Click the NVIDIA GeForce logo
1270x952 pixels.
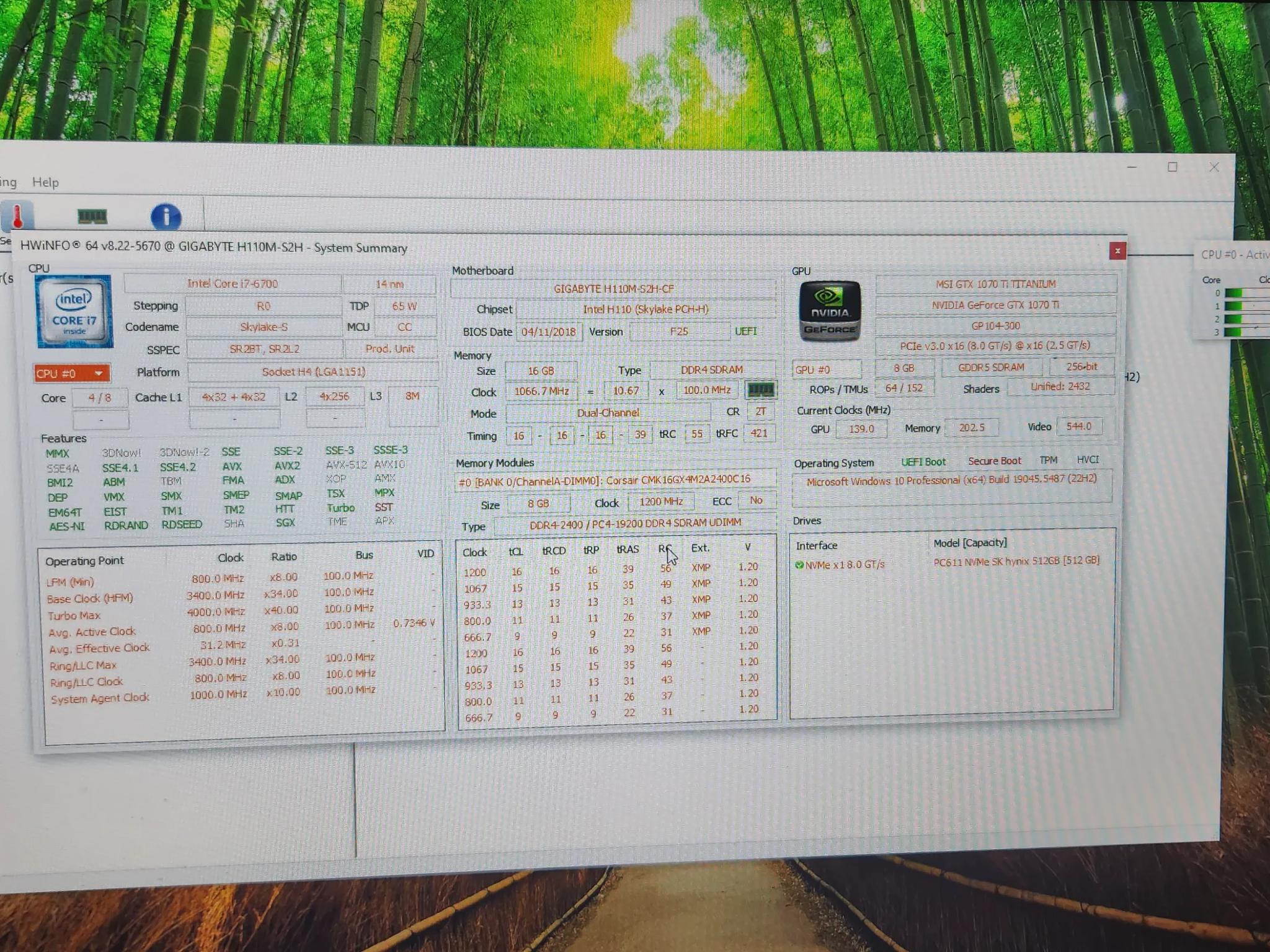tap(830, 311)
